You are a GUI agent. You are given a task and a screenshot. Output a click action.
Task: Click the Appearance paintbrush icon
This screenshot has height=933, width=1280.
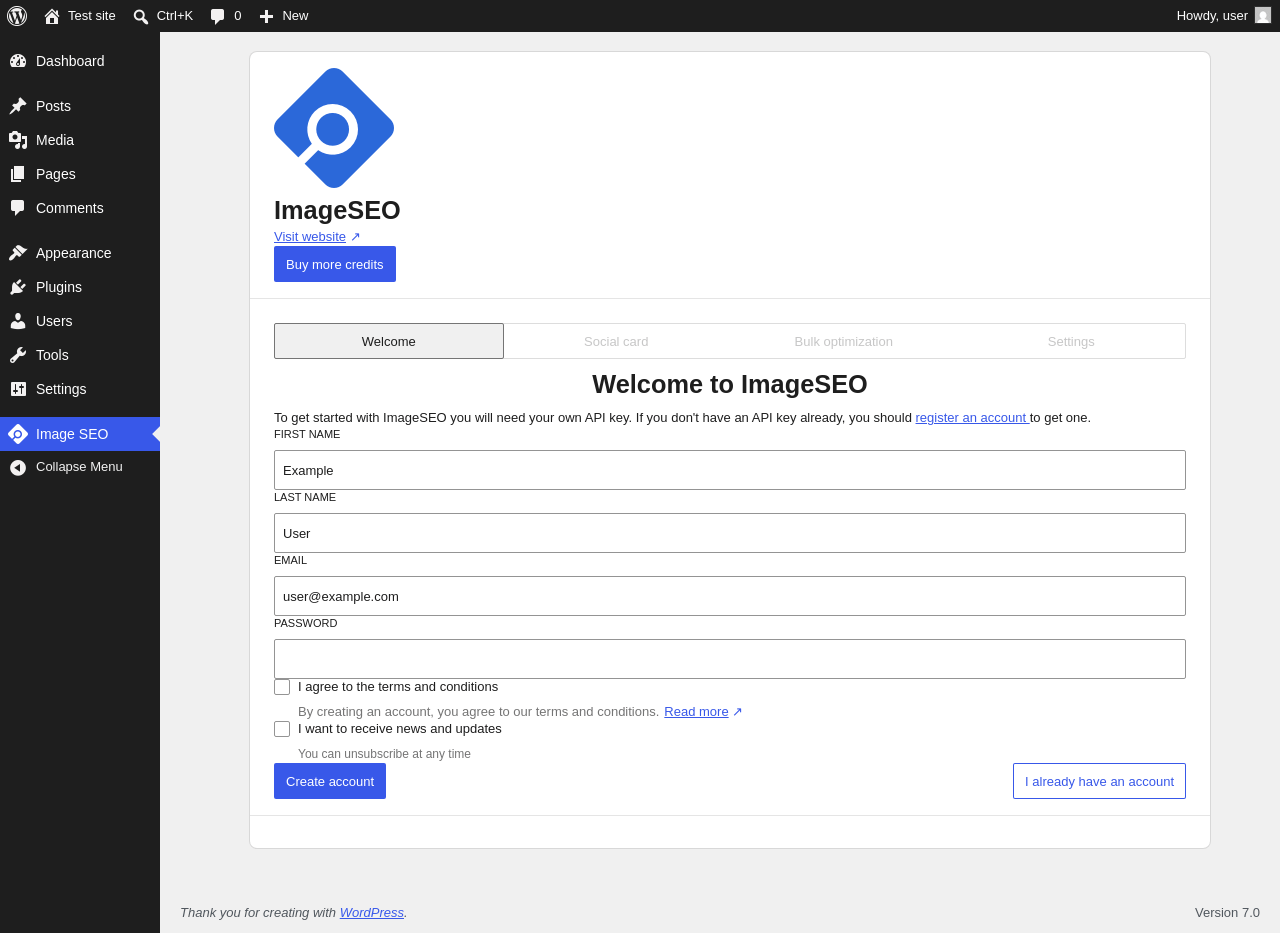pyautogui.click(x=18, y=253)
